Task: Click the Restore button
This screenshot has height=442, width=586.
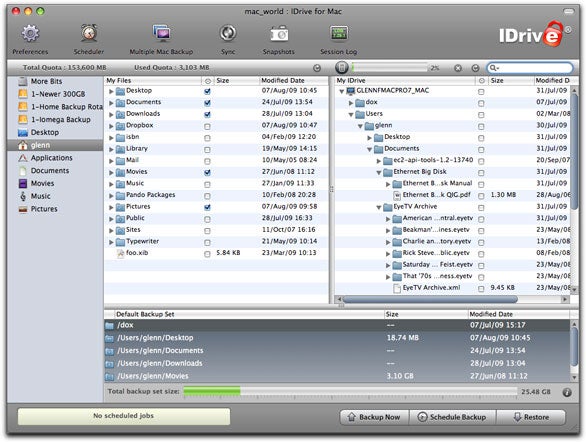Action: [x=531, y=417]
